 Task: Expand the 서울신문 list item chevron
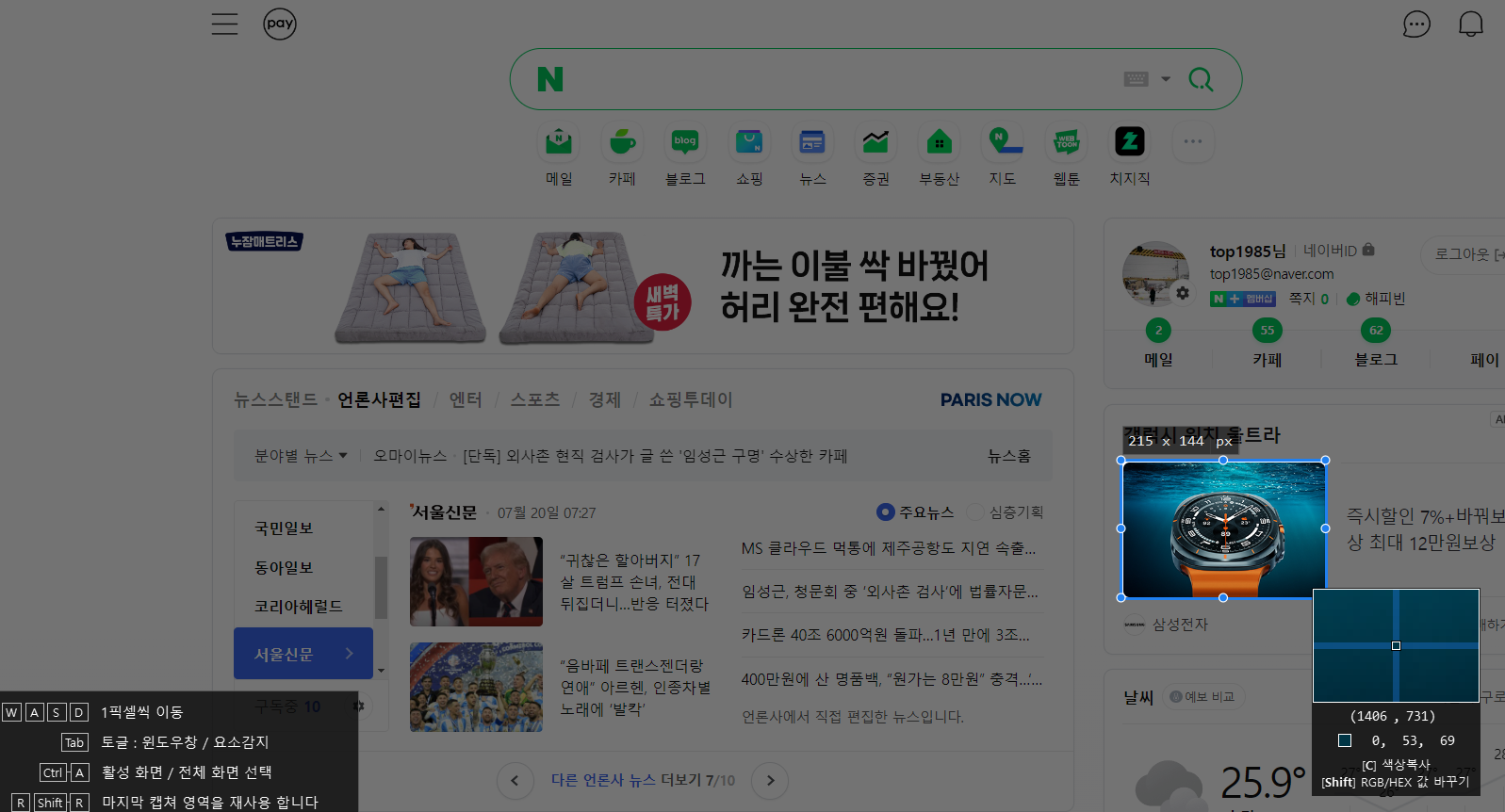pyautogui.click(x=349, y=653)
